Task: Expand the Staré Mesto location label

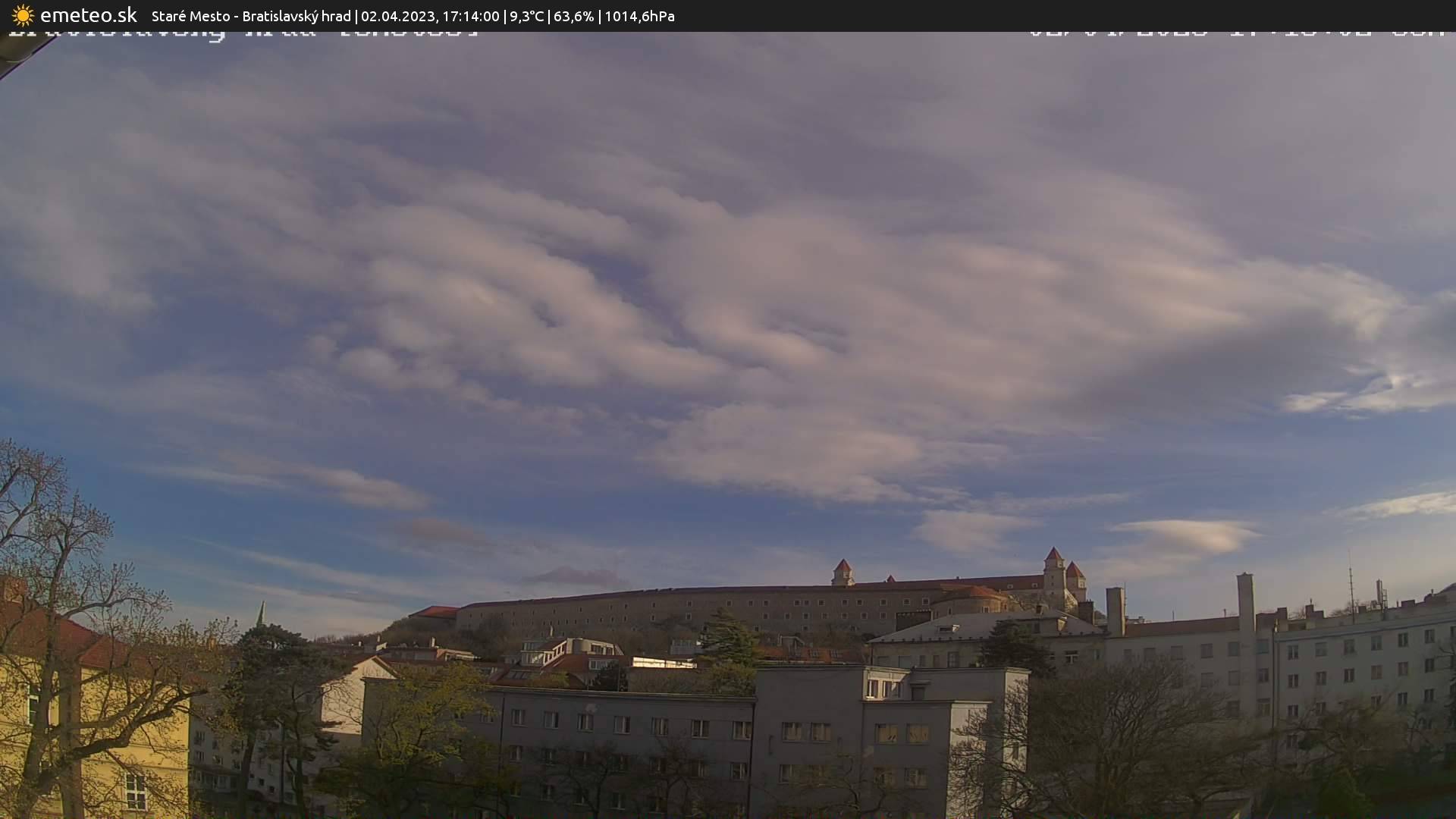Action: (x=190, y=16)
